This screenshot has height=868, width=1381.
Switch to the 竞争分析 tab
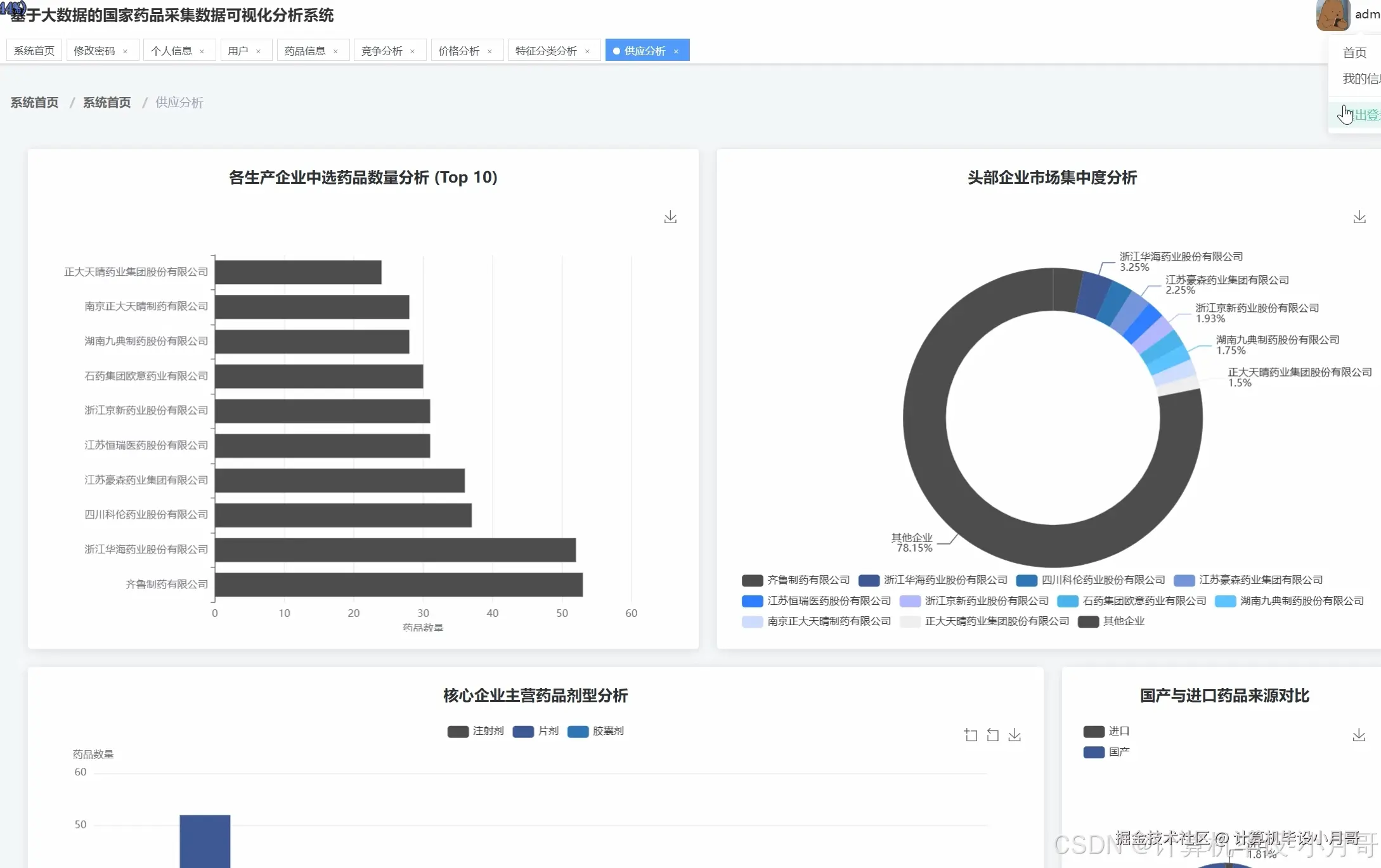tap(382, 51)
